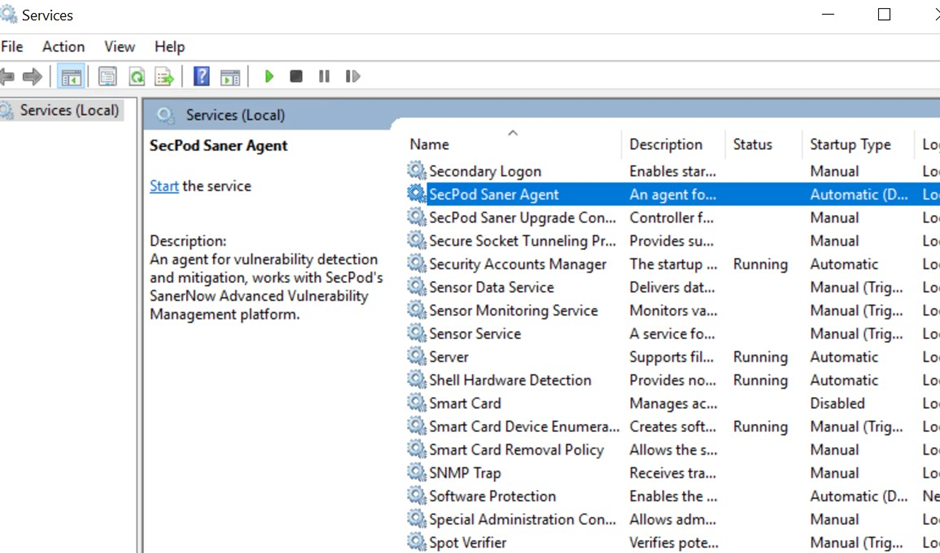This screenshot has width=940, height=553.
Task: Select Secure Socket Tunneling Pr... service name
Action: pyautogui.click(x=522, y=241)
